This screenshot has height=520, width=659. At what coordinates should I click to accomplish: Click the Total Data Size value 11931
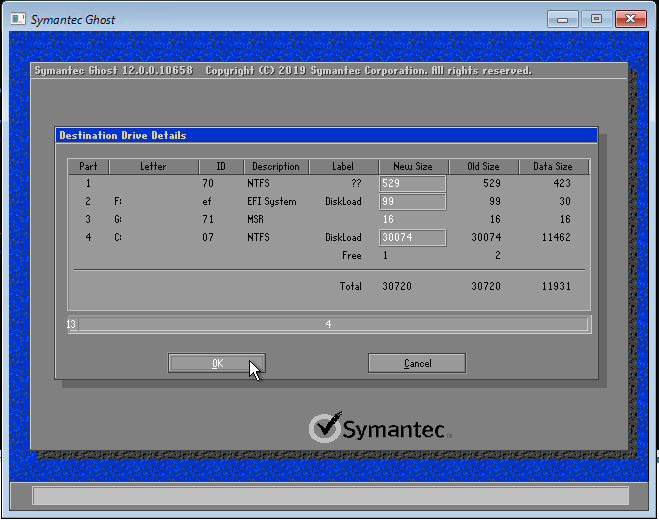pos(556,286)
